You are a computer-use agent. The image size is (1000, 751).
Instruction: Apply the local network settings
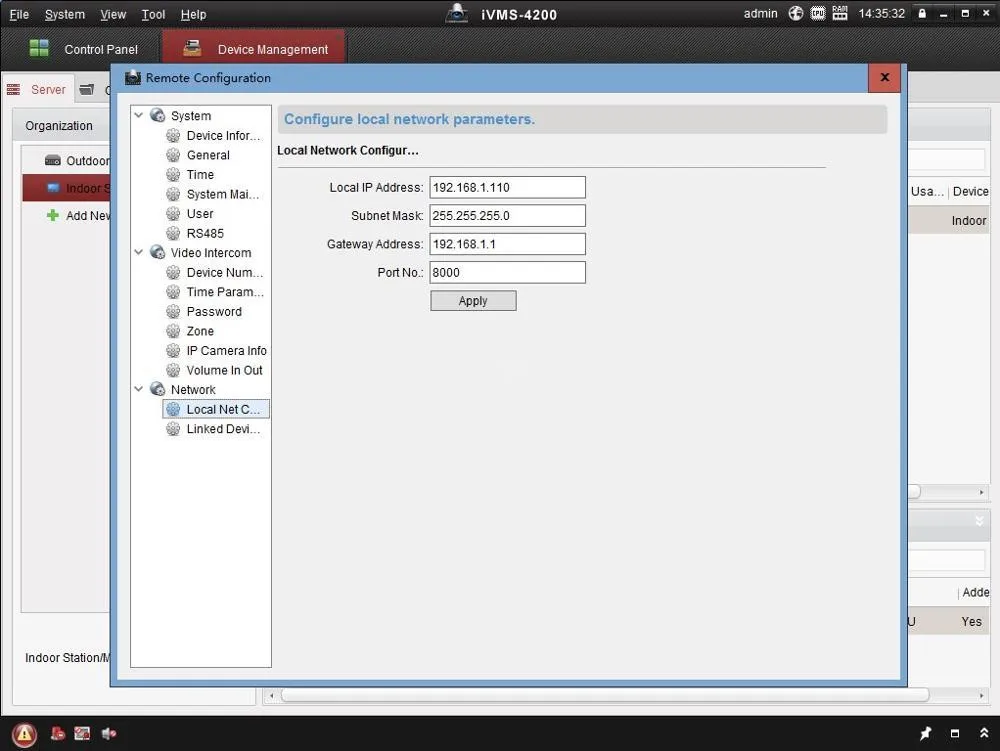[x=473, y=301]
